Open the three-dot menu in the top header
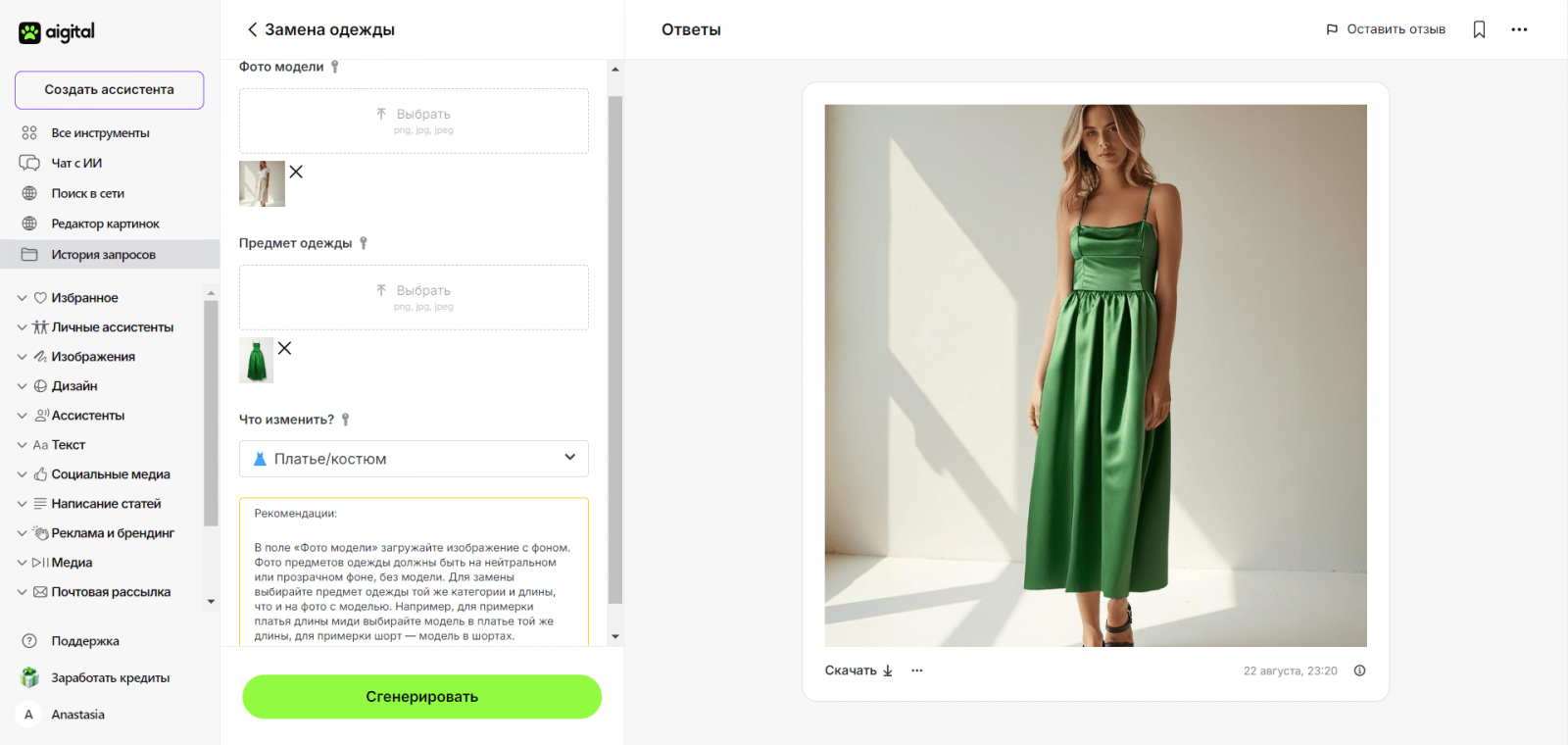 pos(1519,29)
